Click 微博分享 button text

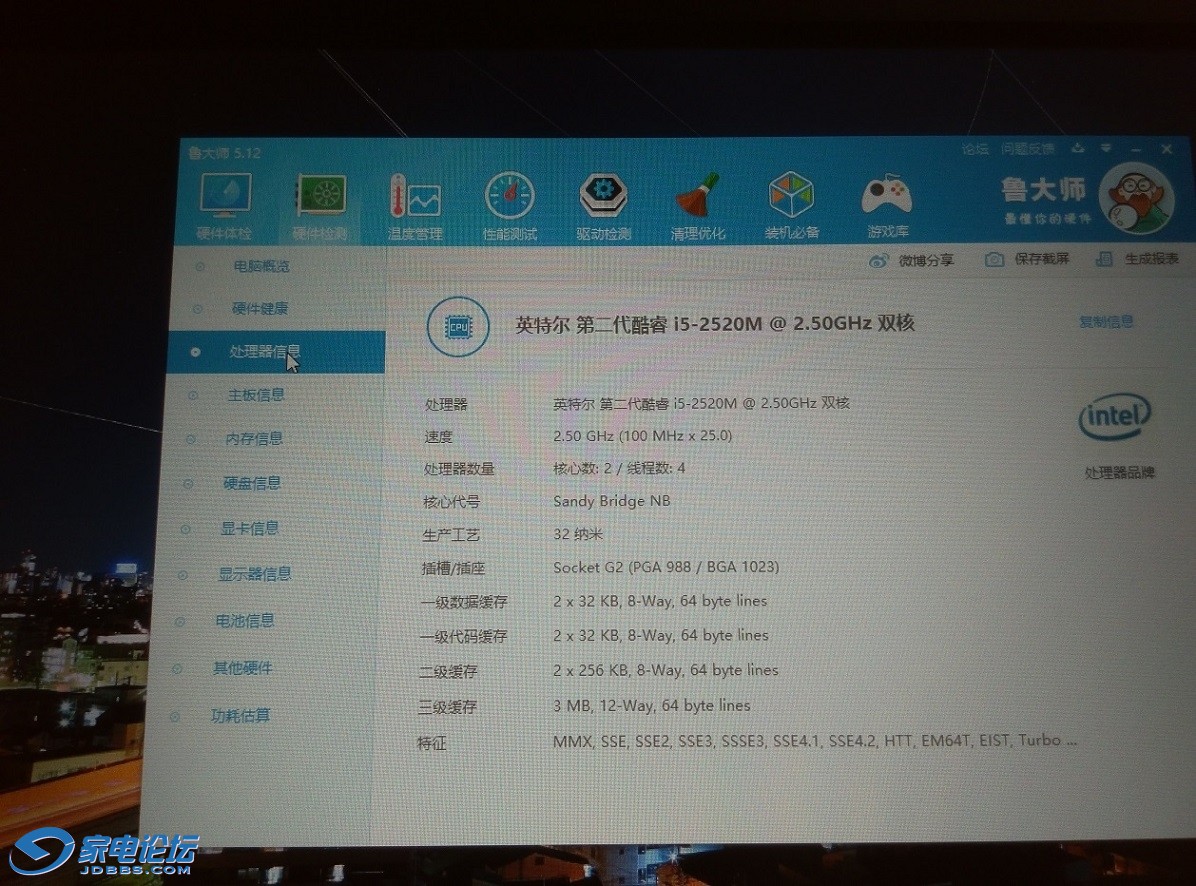(926, 261)
